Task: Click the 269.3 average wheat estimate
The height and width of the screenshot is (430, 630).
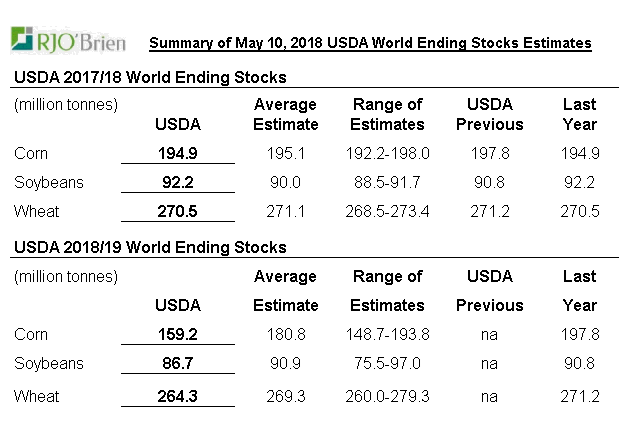Action: pos(285,396)
